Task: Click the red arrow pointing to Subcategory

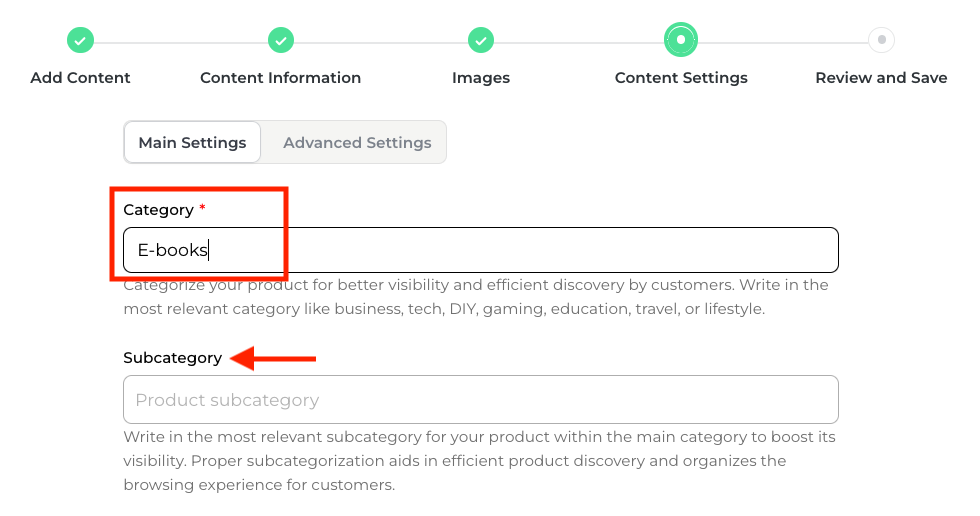Action: [273, 358]
